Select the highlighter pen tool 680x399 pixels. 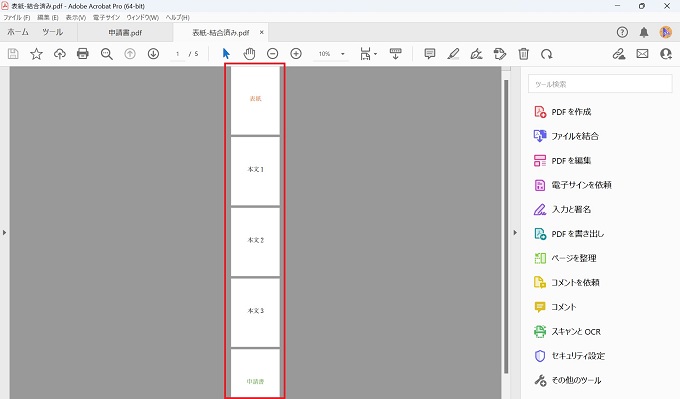453,54
